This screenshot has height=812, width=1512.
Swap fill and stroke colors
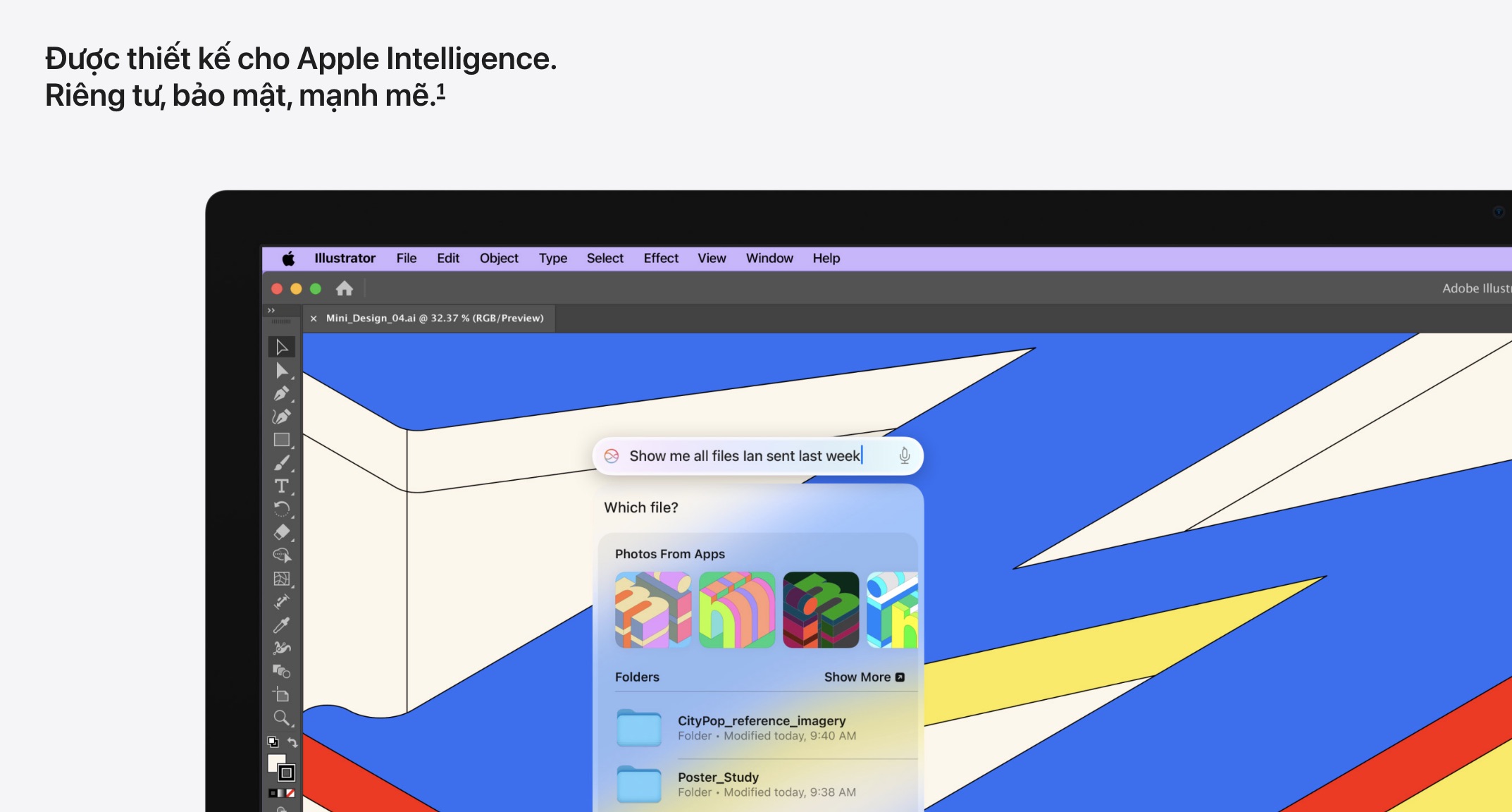[x=292, y=742]
